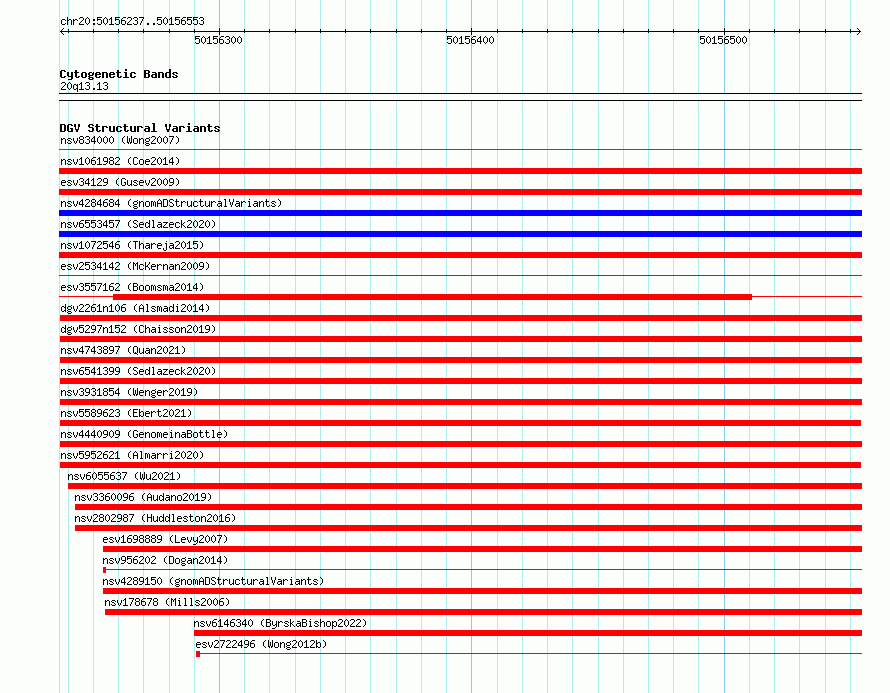Click the blue bar under nsv6553457 (Sedlazeck2020)
Viewport: 890px width, 693px height.
pos(460,234)
